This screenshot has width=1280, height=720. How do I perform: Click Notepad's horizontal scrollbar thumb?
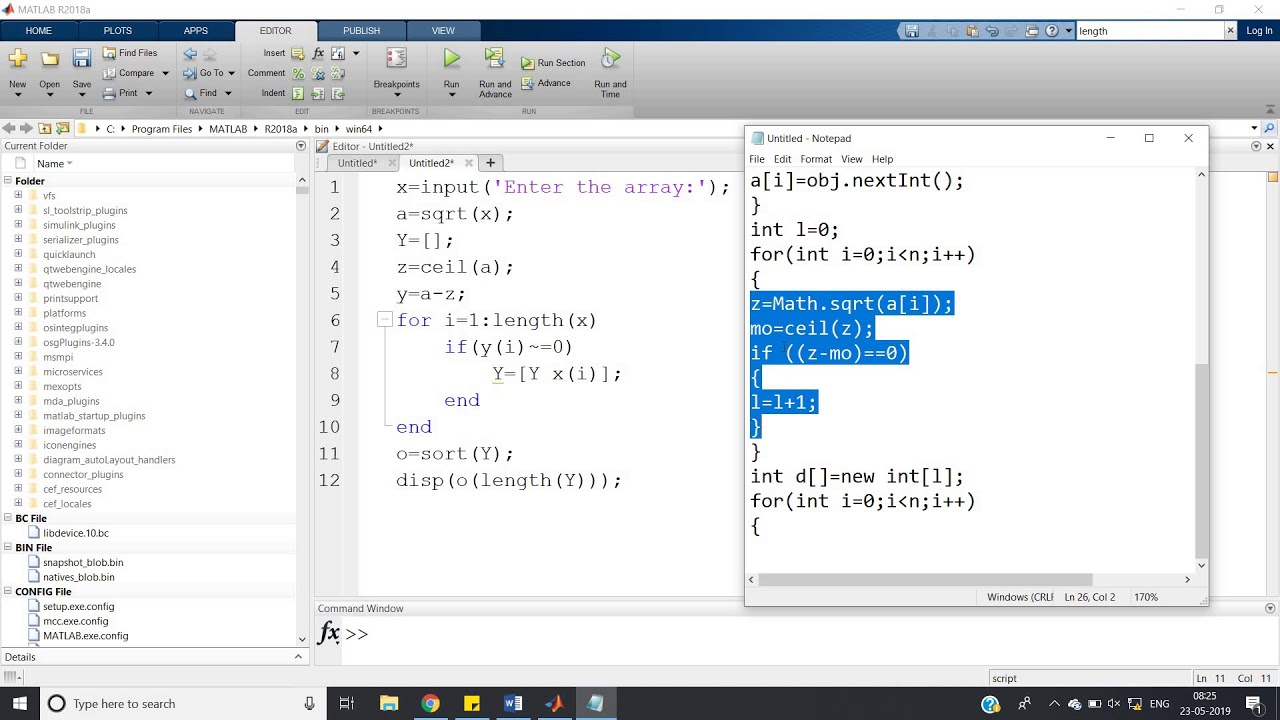click(925, 579)
